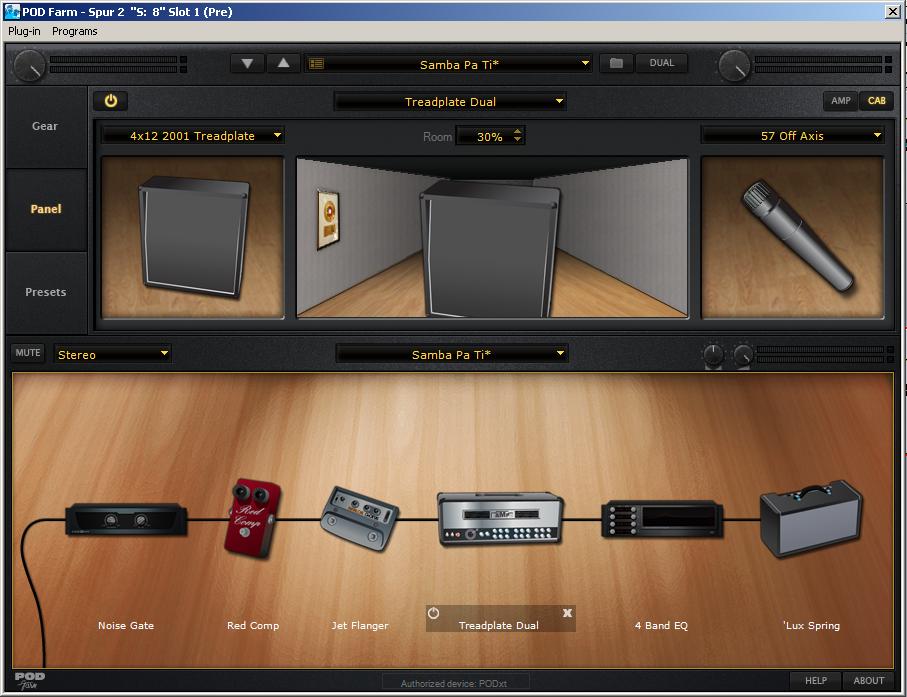The height and width of the screenshot is (697, 907).
Task: Click the Noise Gate label
Action: (x=126, y=625)
